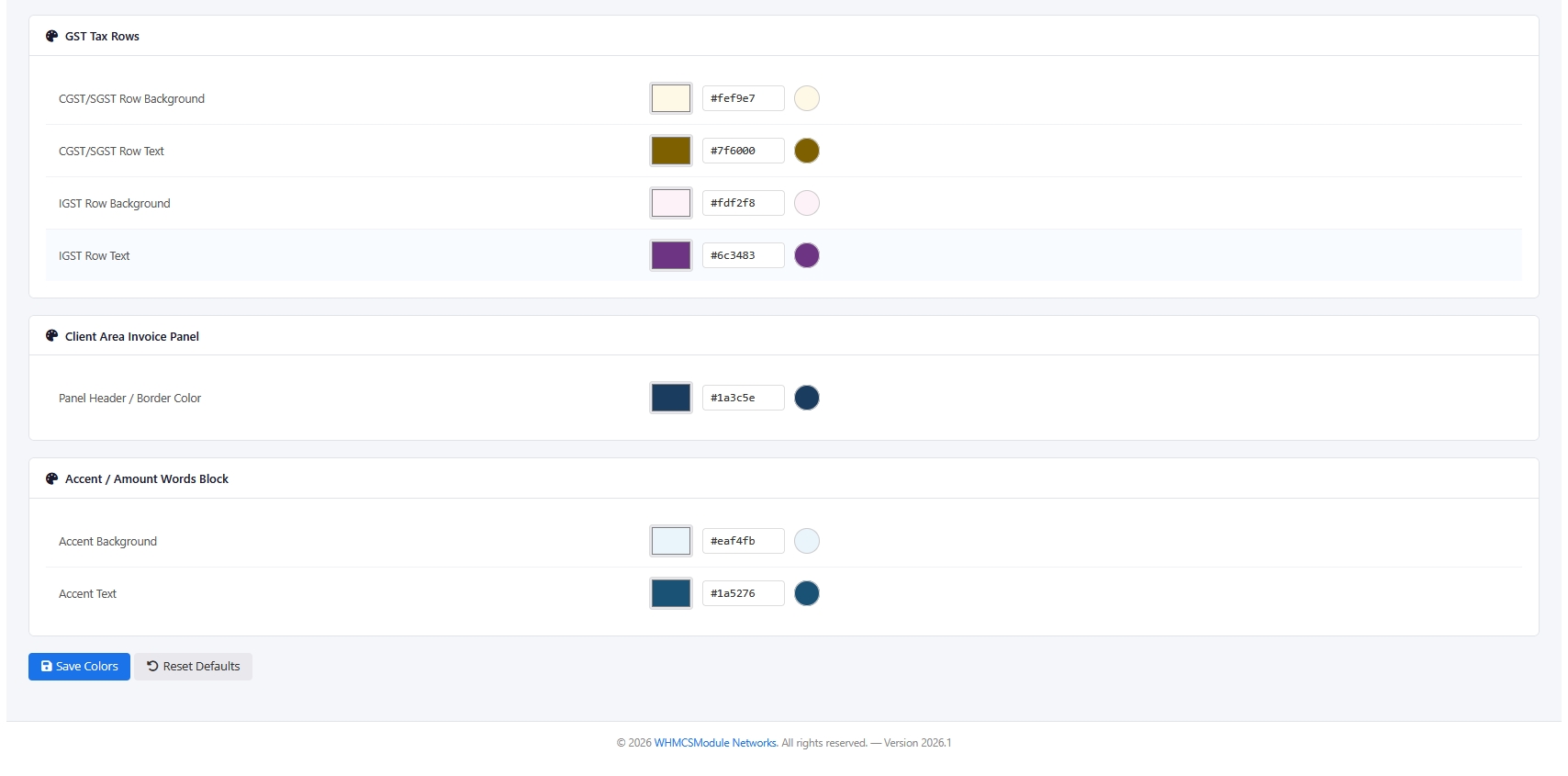Image resolution: width=1568 pixels, height=776 pixels.
Task: Edit the #1a3c5e hex input field
Action: pyautogui.click(x=744, y=398)
